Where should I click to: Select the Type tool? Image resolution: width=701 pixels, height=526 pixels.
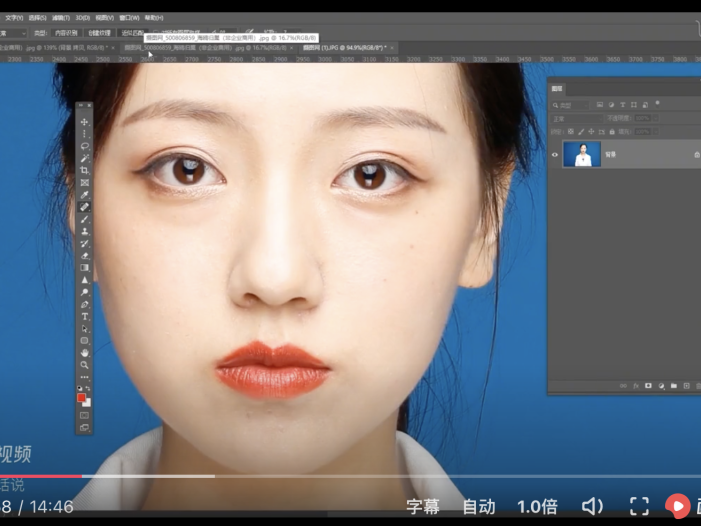pyautogui.click(x=84, y=316)
